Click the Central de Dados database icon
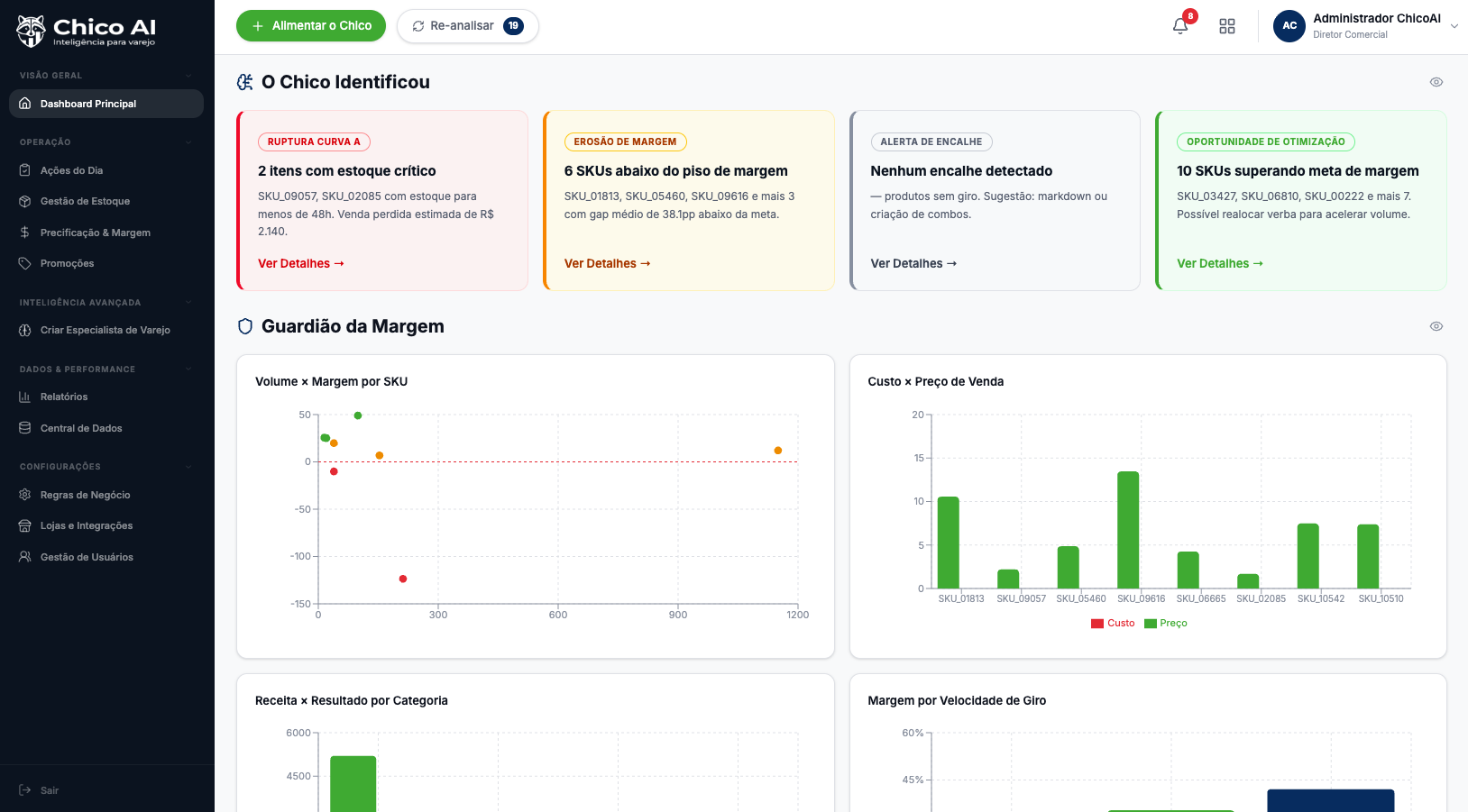Image resolution: width=1468 pixels, height=812 pixels. pos(25,428)
